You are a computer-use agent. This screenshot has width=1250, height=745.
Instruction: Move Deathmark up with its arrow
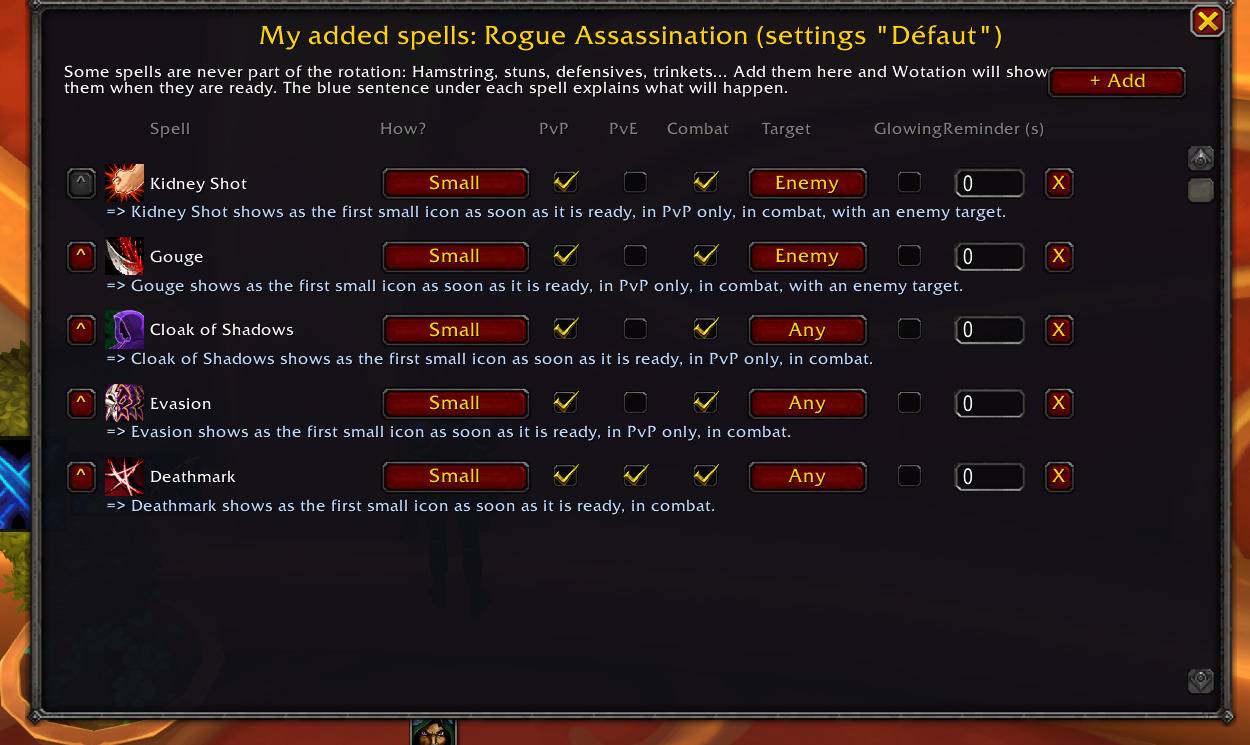point(81,476)
